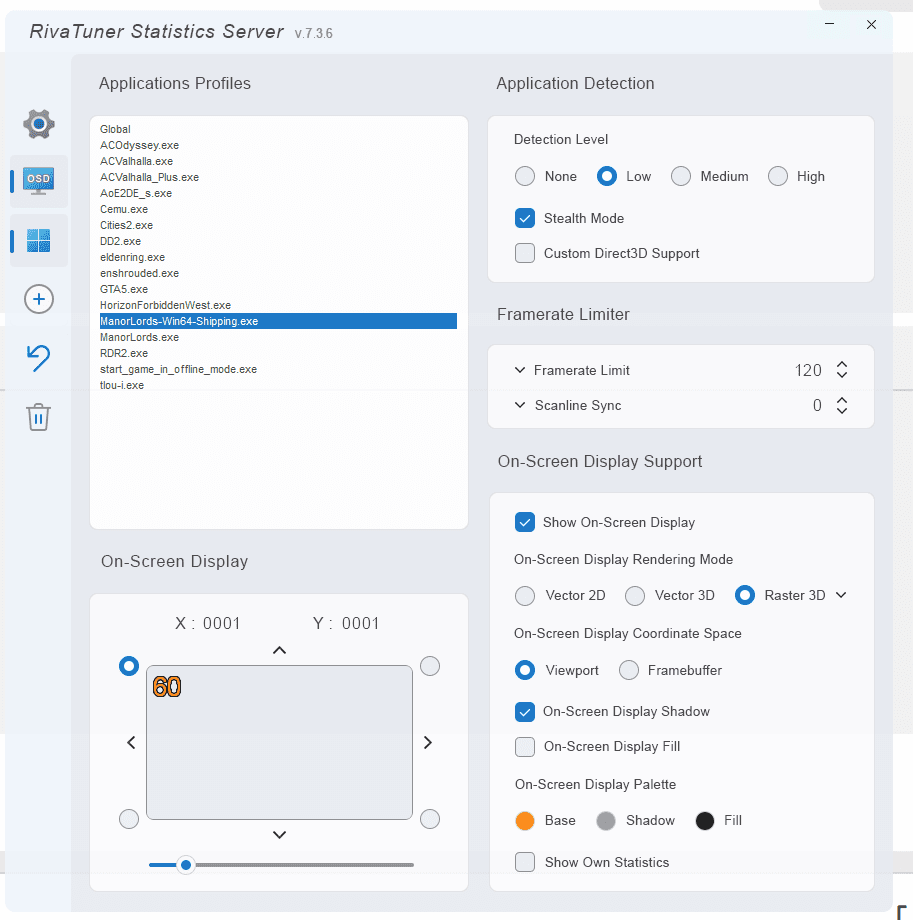Decrease Framerate Limit with down arrow
913x920 pixels.
point(842,375)
